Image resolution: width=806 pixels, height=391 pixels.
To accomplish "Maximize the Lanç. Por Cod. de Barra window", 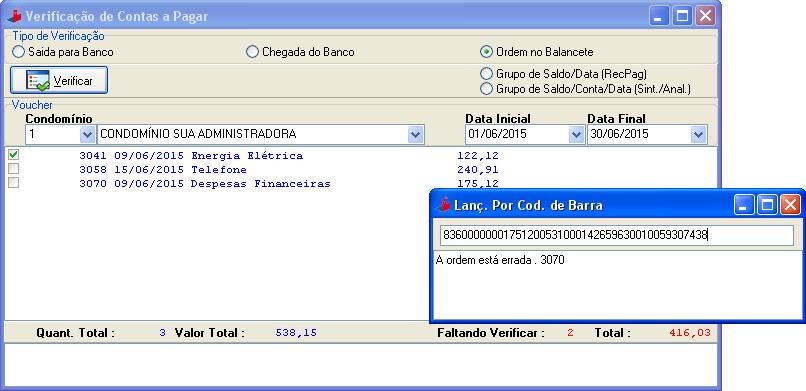I will tap(767, 205).
